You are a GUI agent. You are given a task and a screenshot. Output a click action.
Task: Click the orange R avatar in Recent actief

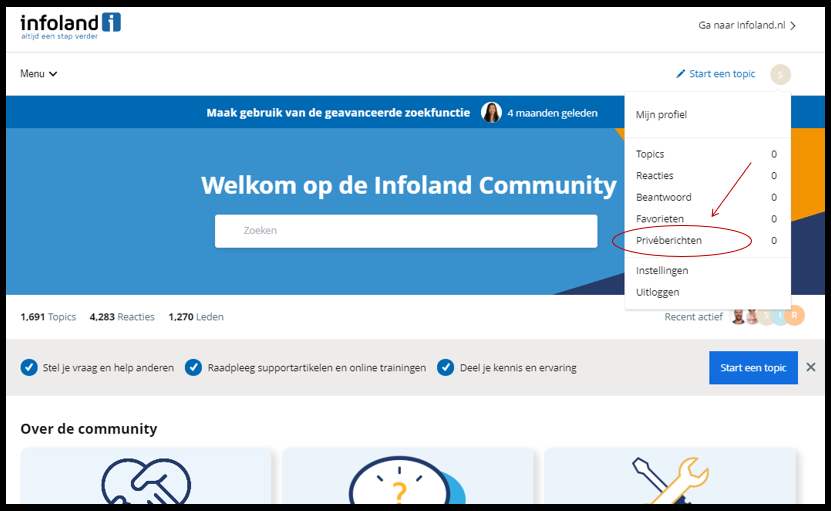(794, 315)
